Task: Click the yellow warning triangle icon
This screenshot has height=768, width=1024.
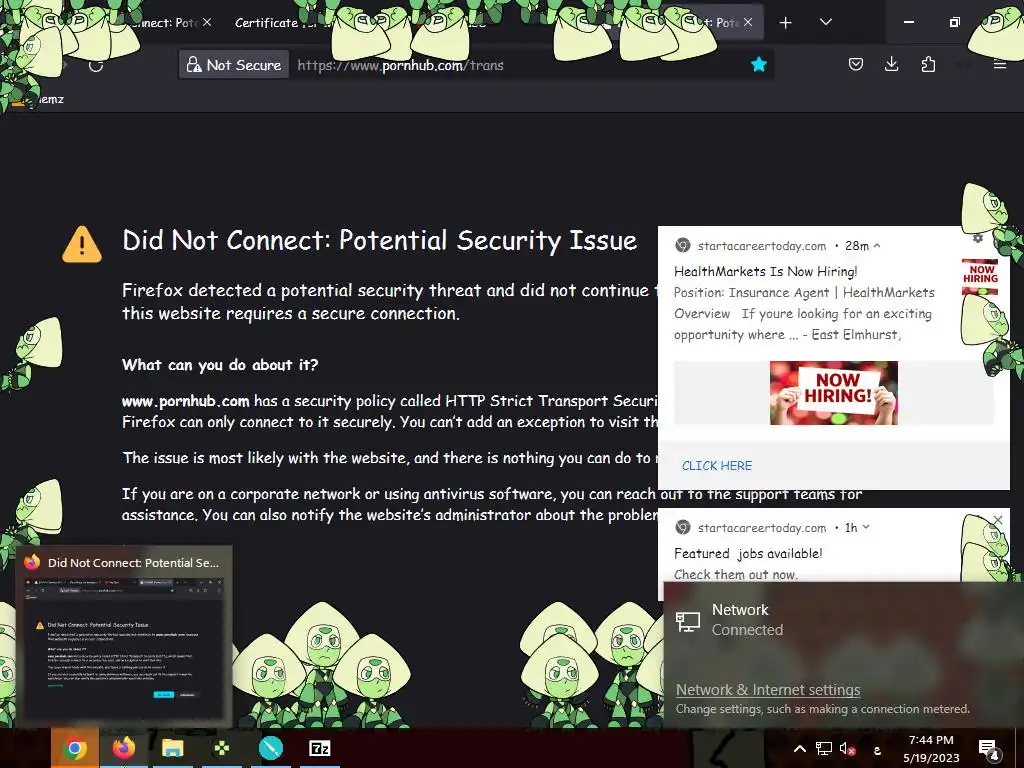Action: [x=82, y=244]
